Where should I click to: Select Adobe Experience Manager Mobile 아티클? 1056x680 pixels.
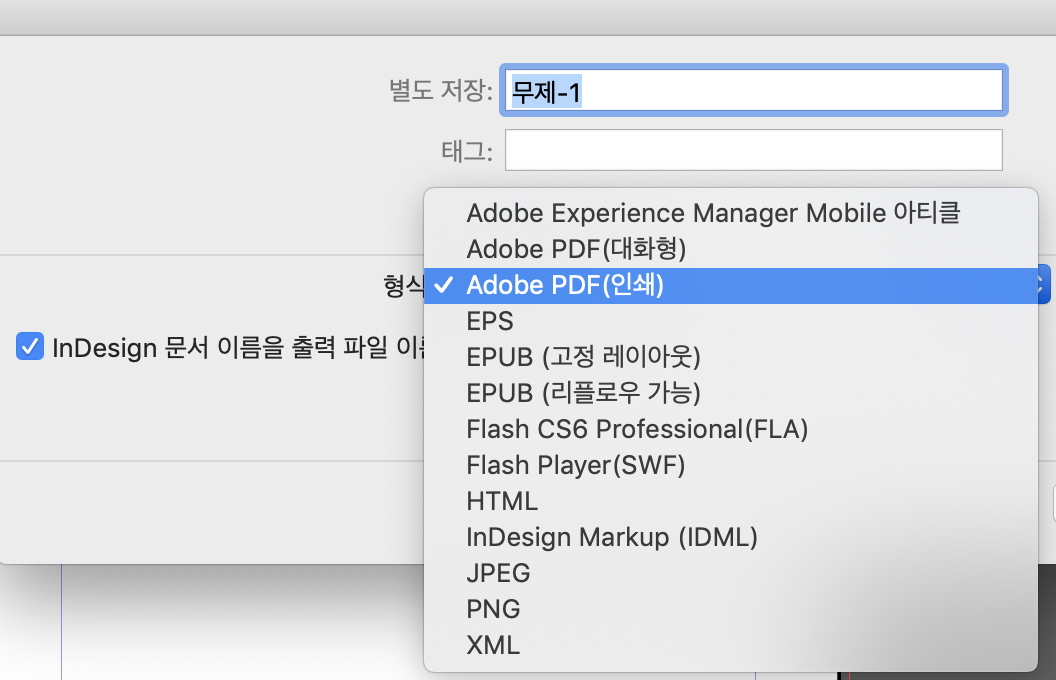tap(713, 213)
